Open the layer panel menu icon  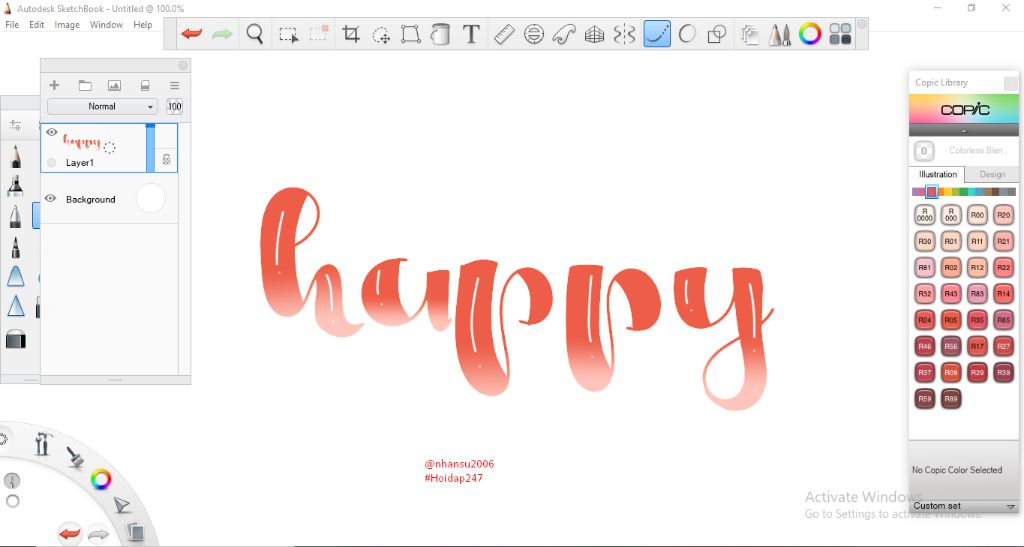point(174,86)
